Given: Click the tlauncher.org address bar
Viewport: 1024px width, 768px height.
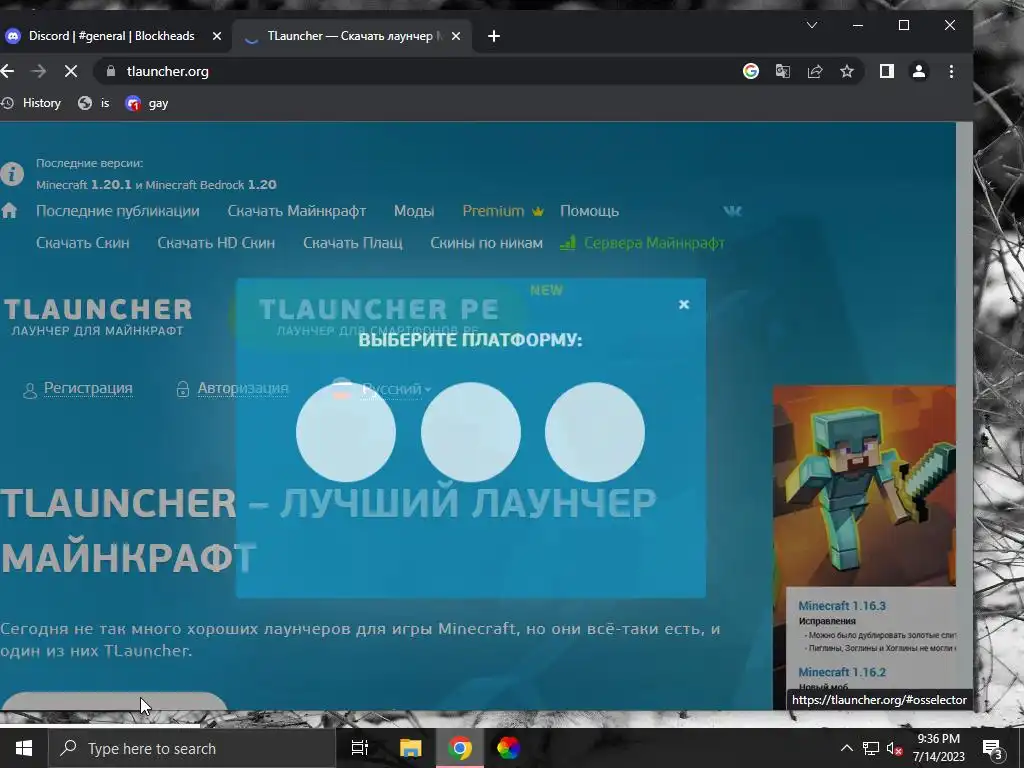Looking at the screenshot, I should (x=418, y=71).
